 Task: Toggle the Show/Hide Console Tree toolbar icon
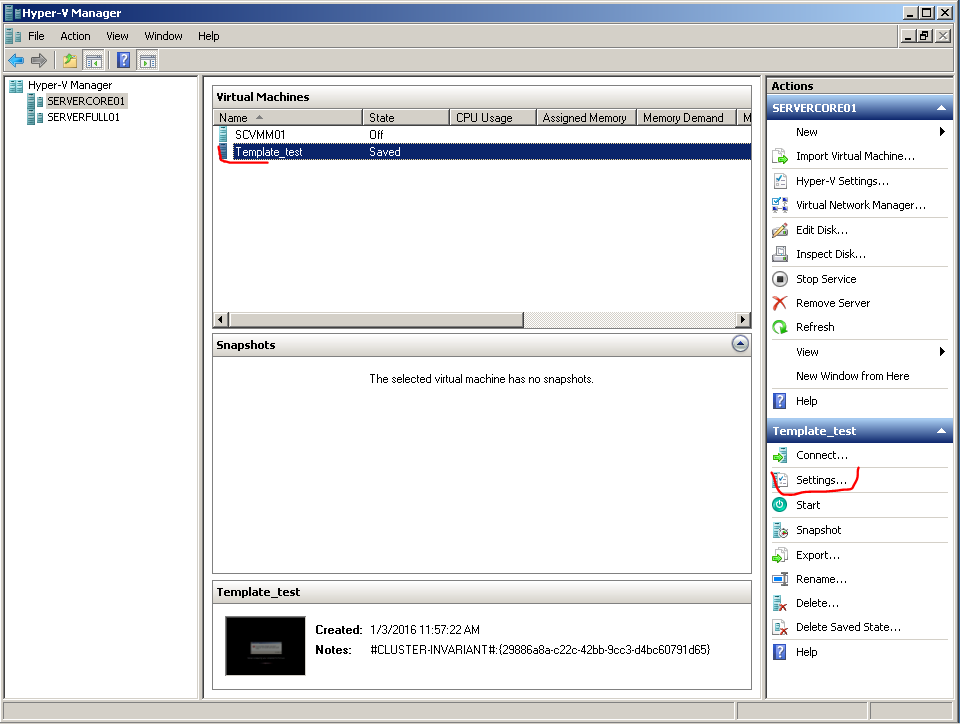pos(94,60)
